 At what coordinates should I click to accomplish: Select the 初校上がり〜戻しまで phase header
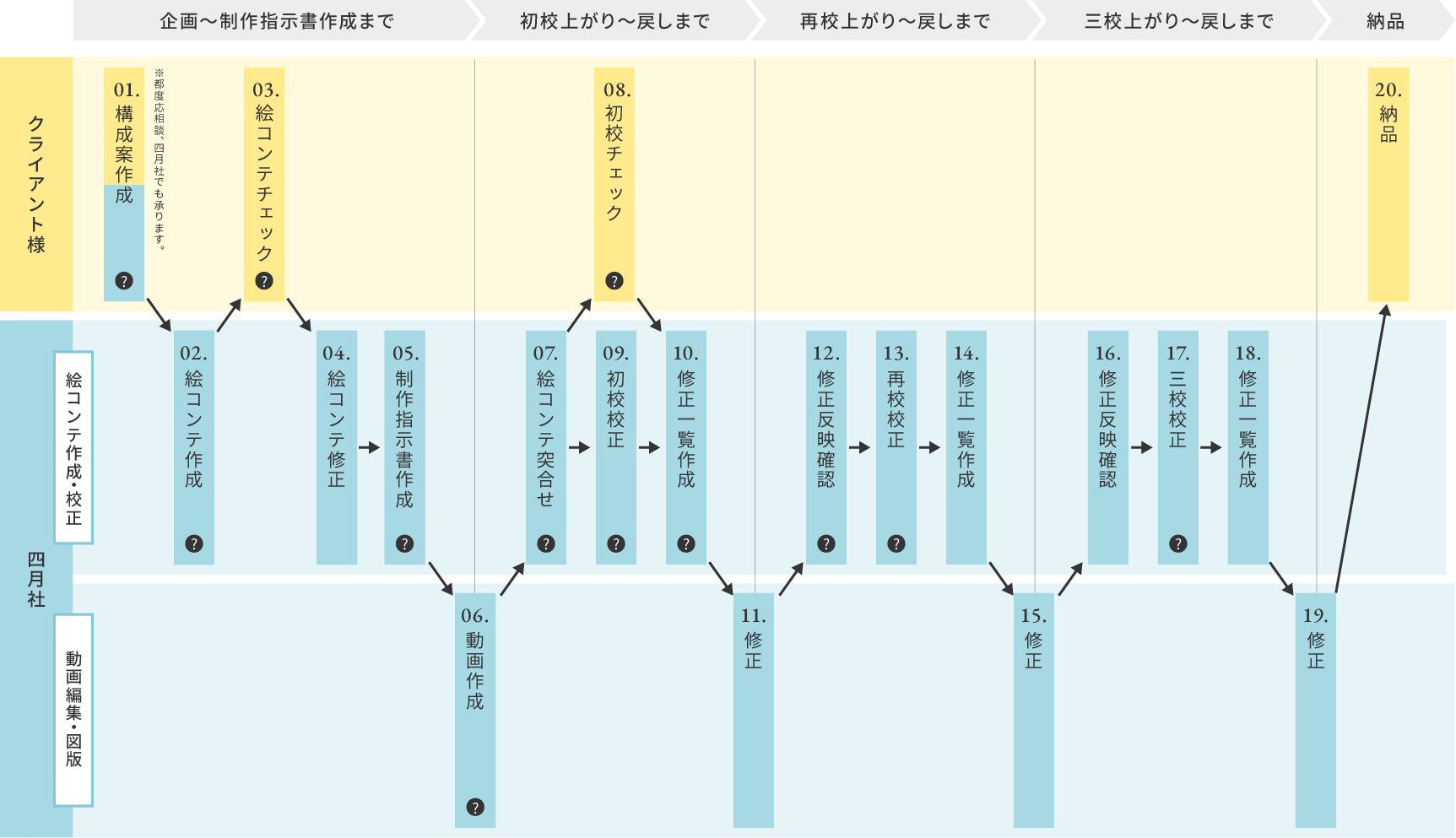(x=614, y=21)
